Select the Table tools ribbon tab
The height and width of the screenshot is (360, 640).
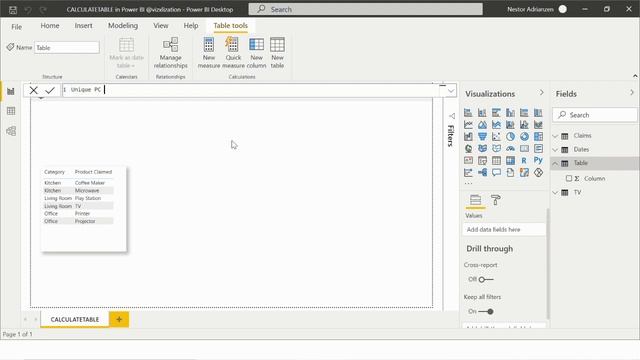point(230,26)
